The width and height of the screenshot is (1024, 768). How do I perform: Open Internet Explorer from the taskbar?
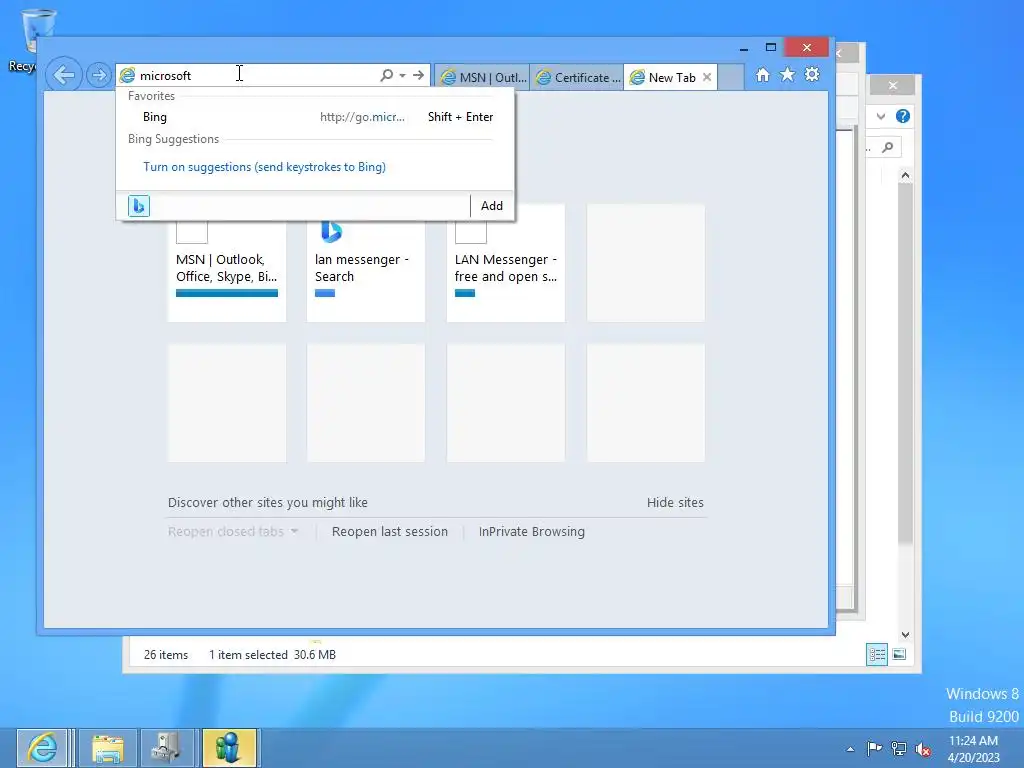(42, 748)
